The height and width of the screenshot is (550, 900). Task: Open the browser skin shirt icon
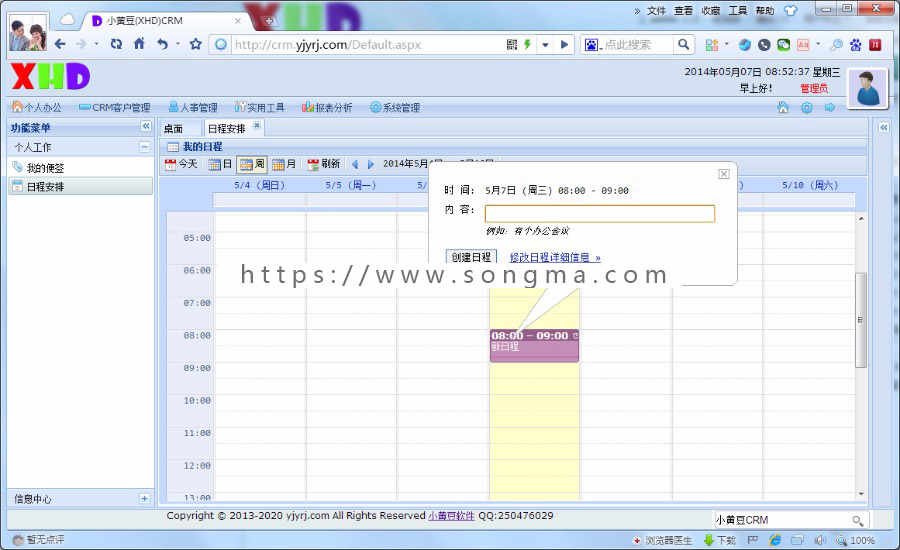tap(791, 10)
